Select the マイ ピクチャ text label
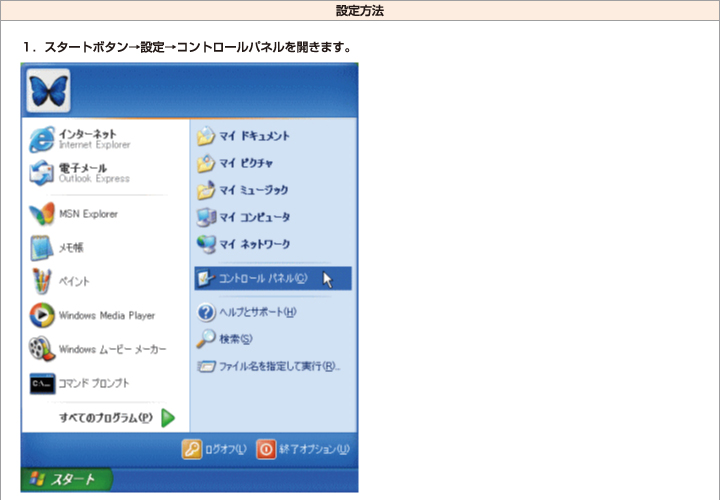The width and height of the screenshot is (720, 500). tap(246, 163)
